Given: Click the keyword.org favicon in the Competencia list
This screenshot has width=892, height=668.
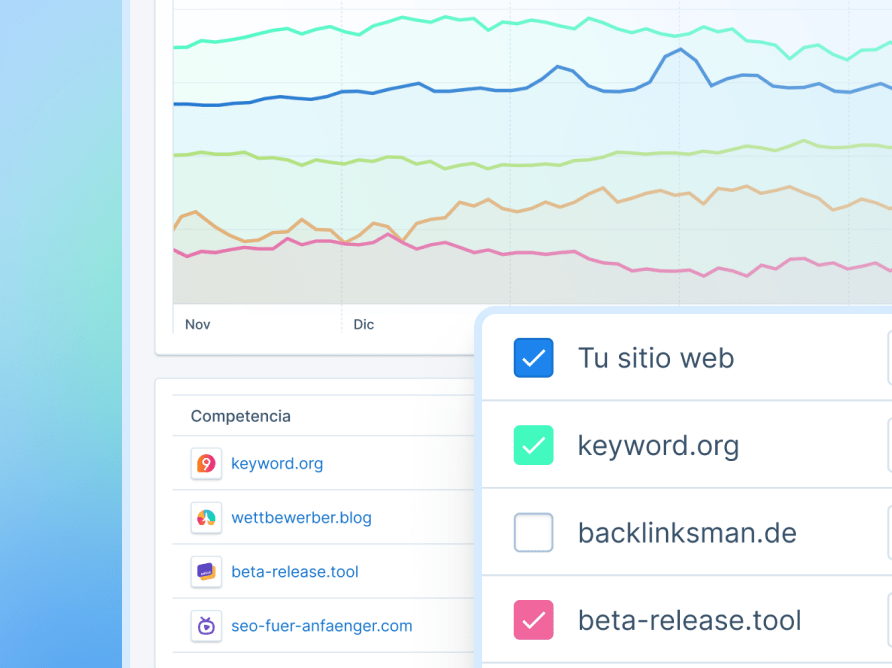Looking at the screenshot, I should click(x=206, y=464).
